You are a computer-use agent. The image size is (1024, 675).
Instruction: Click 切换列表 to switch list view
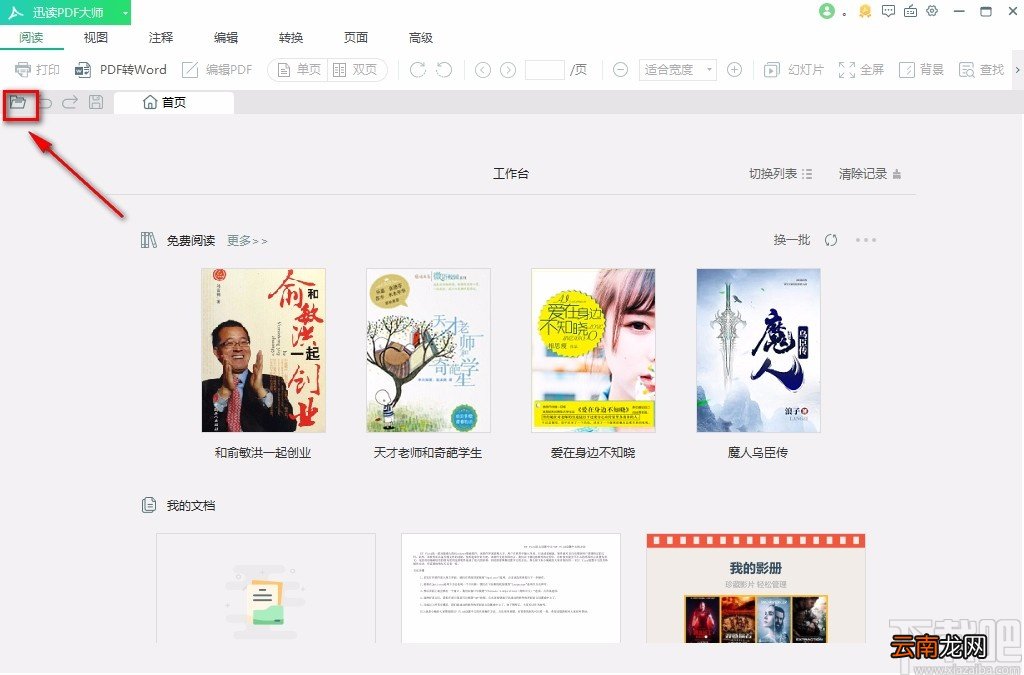coord(780,174)
